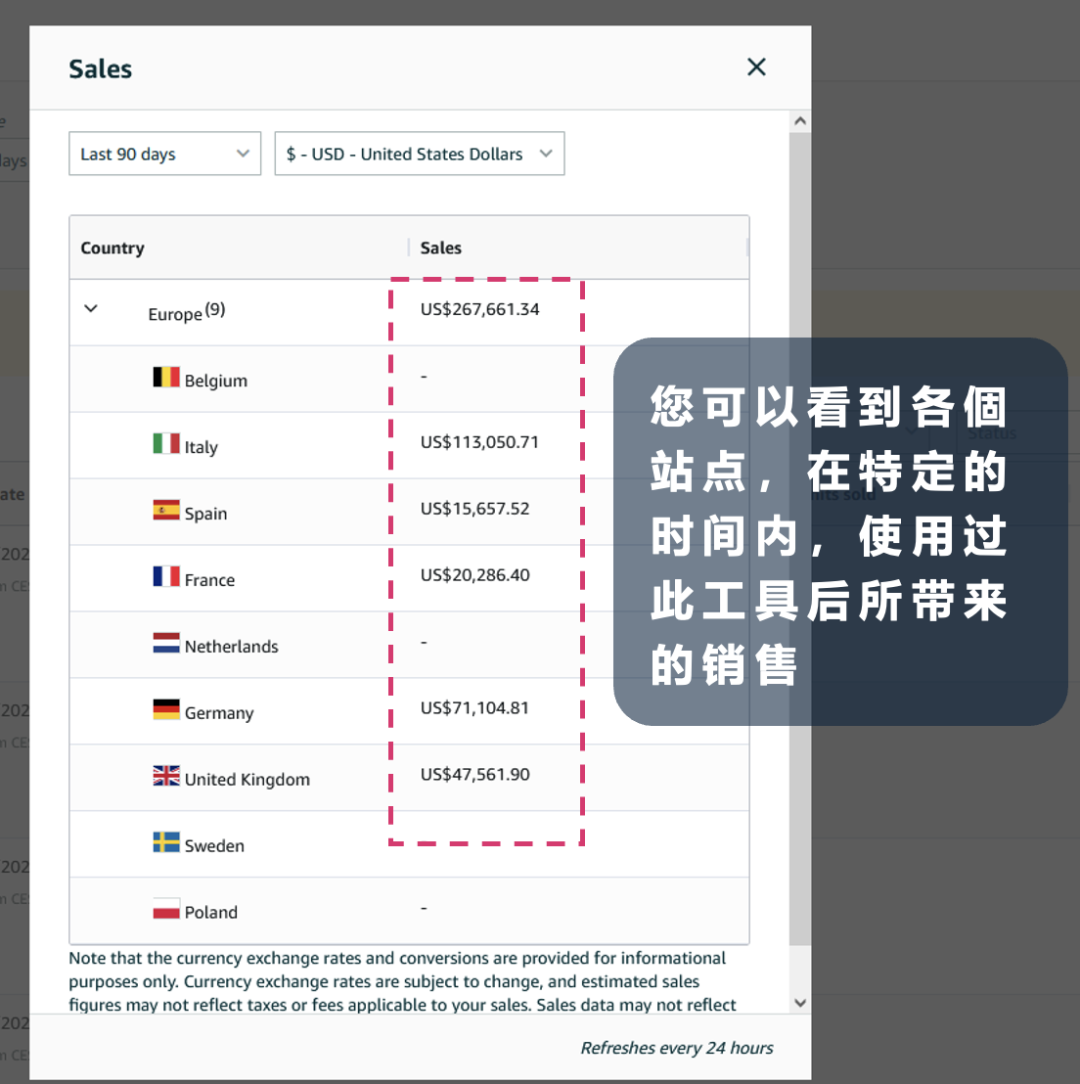Collapse the Europe country group
This screenshot has height=1084, width=1080.
pyautogui.click(x=91, y=310)
